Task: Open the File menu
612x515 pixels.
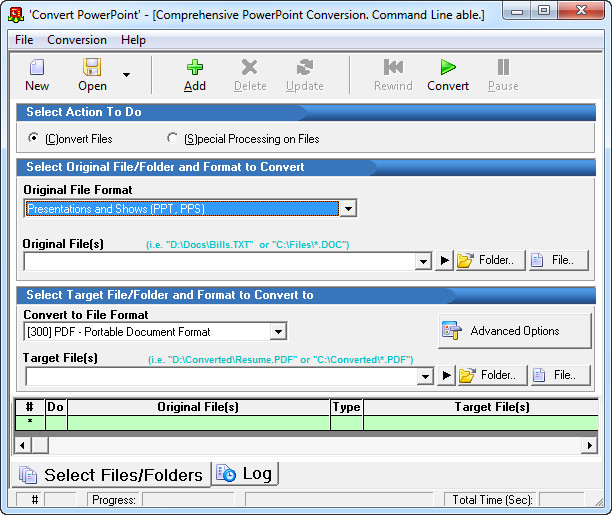Action: (24, 40)
